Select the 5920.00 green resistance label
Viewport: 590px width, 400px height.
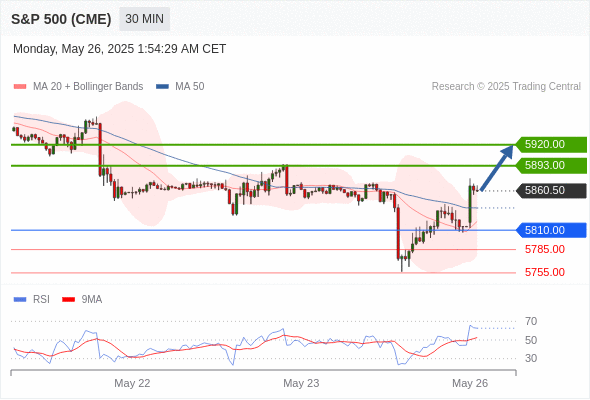551,144
